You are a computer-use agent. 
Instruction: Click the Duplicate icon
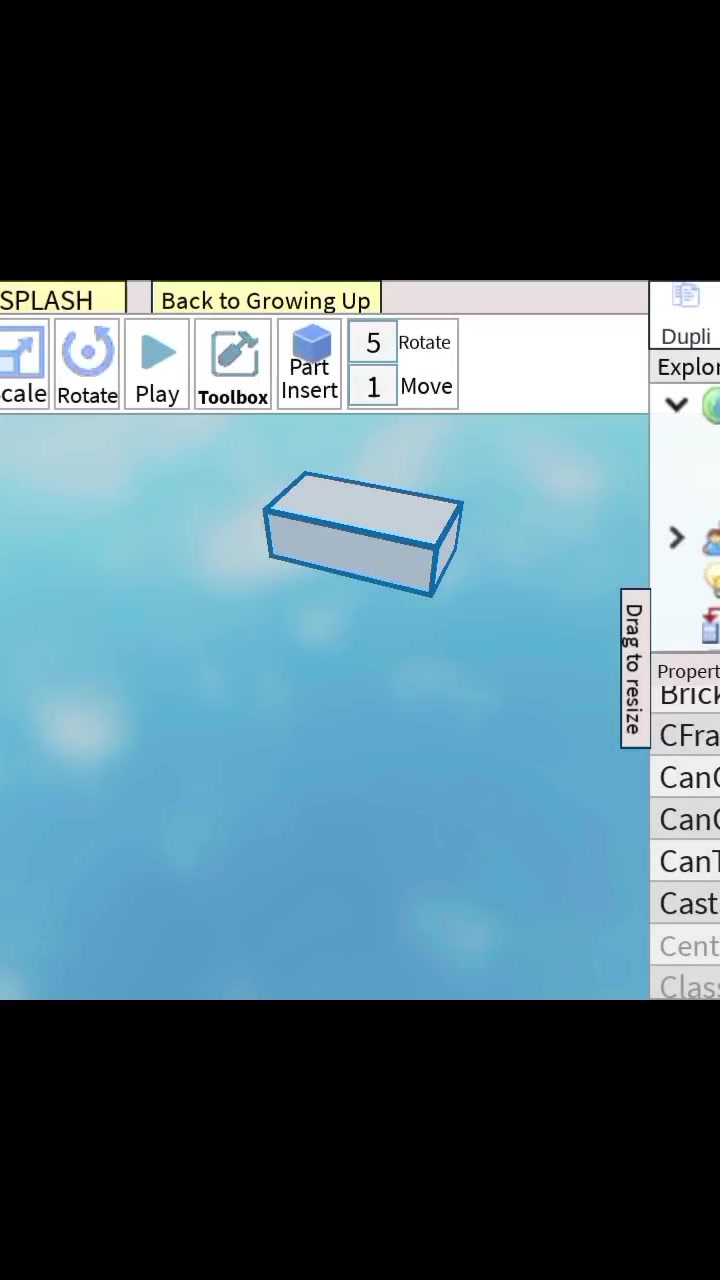[686, 296]
